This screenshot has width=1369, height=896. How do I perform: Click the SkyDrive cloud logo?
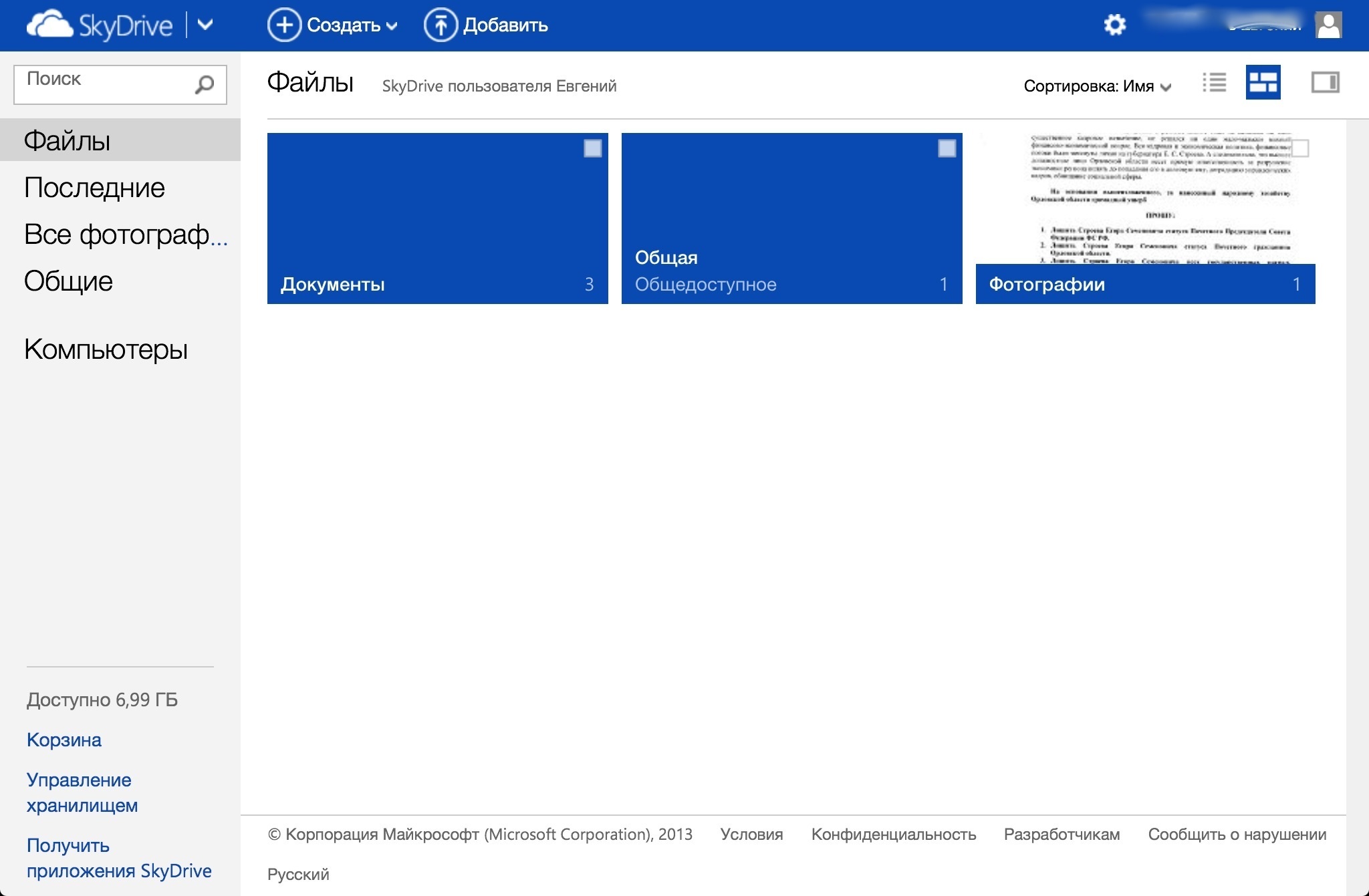click(x=99, y=25)
